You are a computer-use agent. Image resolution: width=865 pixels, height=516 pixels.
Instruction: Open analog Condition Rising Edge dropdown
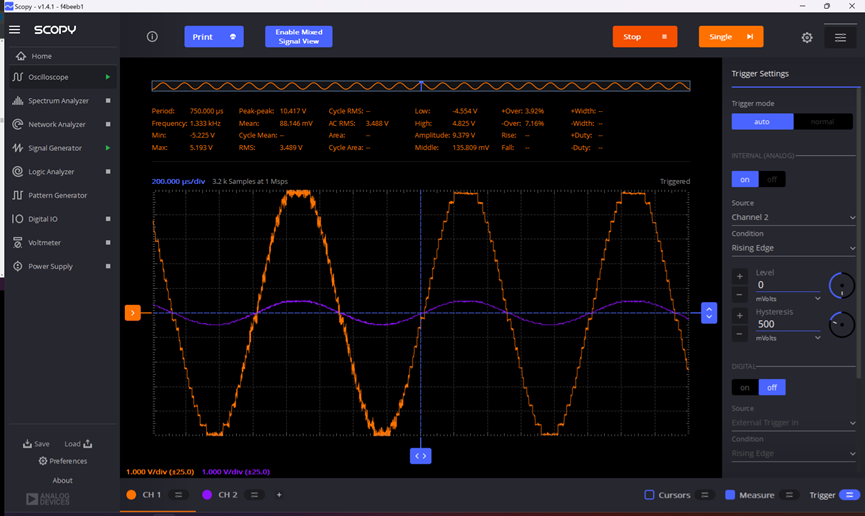pos(793,248)
